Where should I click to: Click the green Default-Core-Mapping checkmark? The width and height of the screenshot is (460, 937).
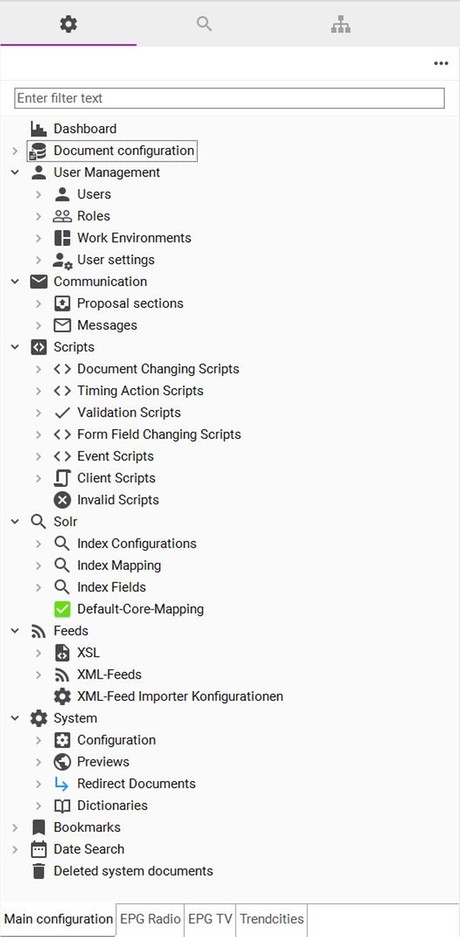[x=62, y=609]
